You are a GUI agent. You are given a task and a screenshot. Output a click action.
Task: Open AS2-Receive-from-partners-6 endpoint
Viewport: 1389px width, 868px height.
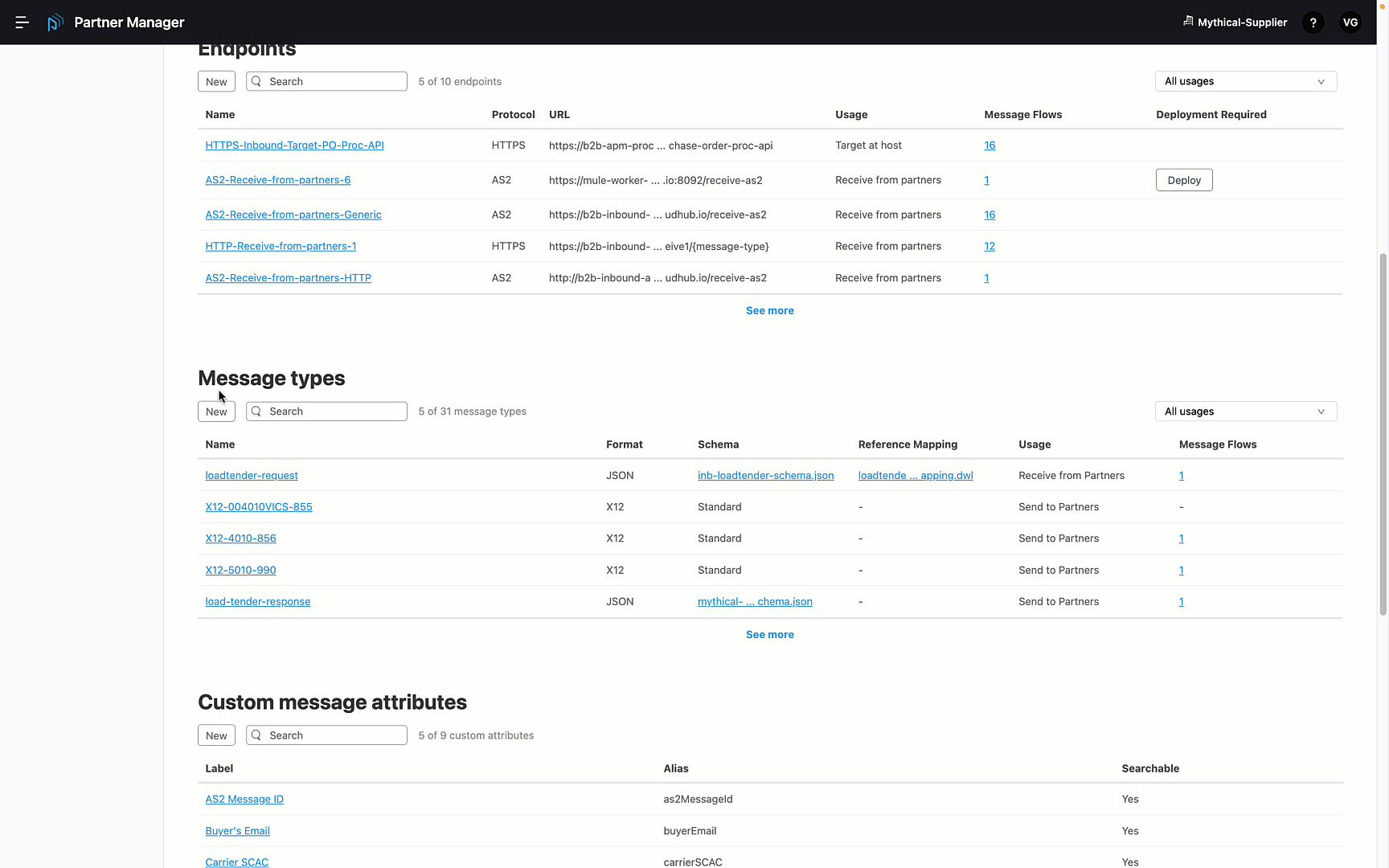coord(277,180)
